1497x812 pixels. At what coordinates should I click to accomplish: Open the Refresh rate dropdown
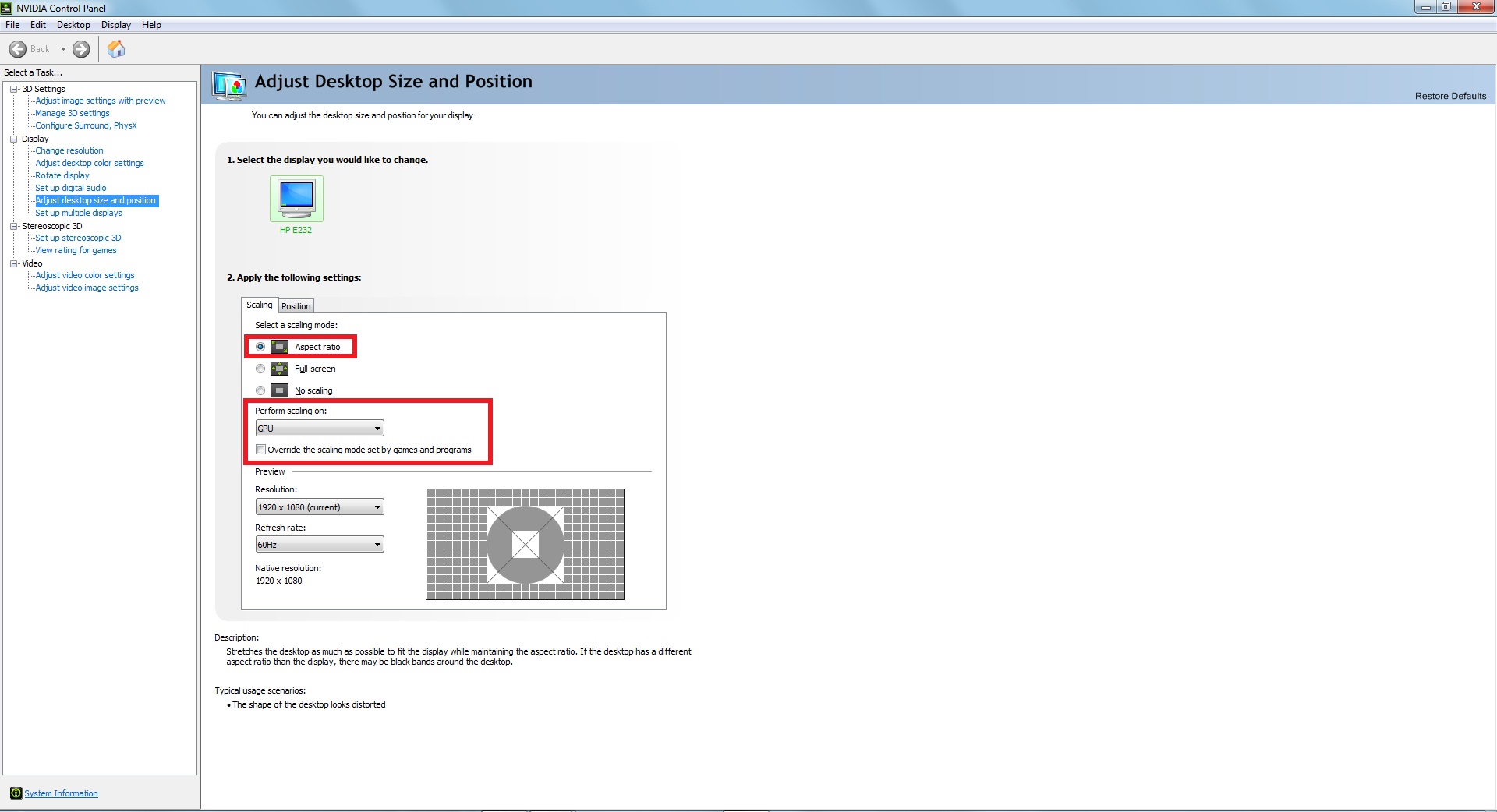coord(320,545)
